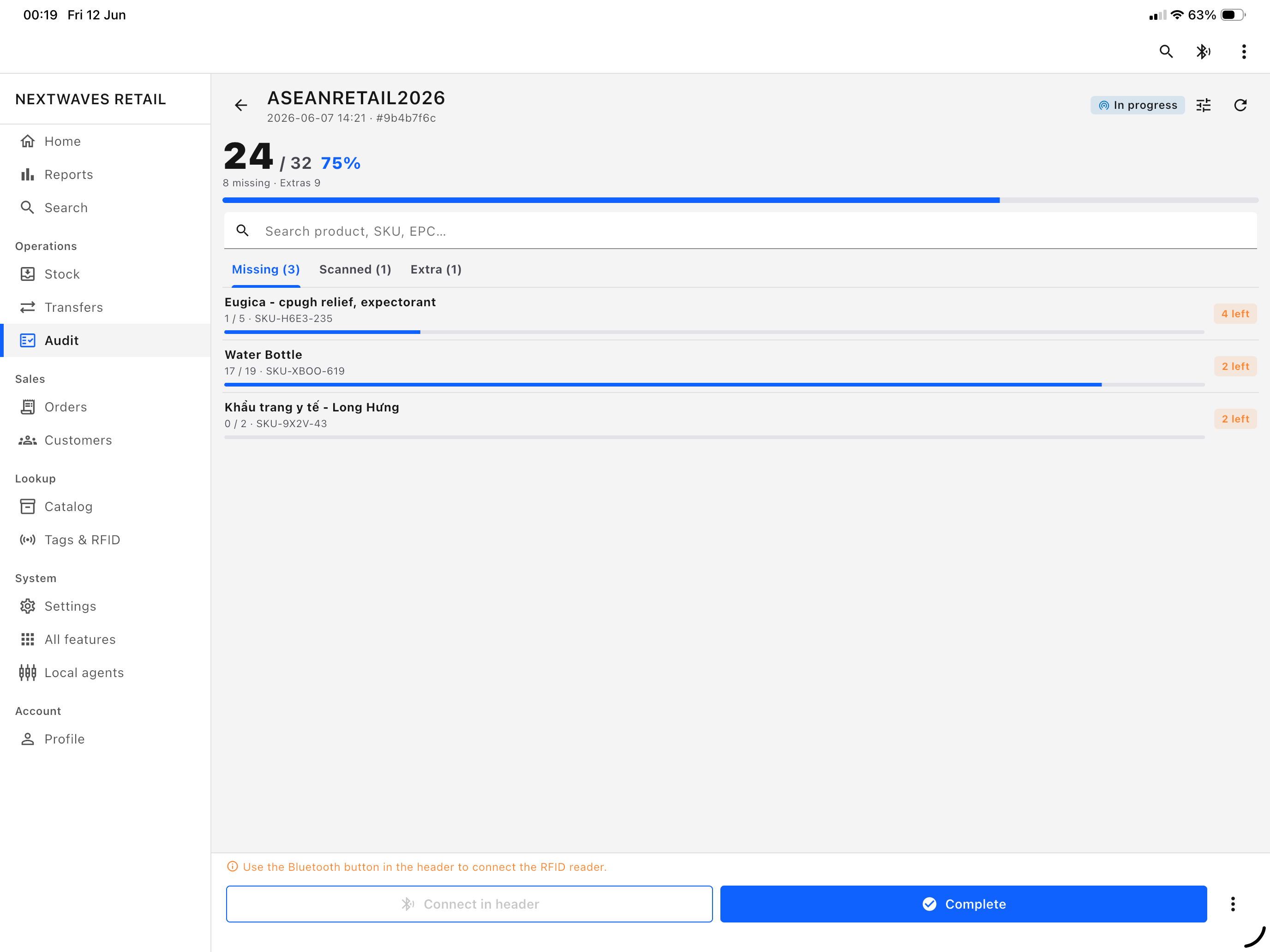This screenshot has height=952, width=1270.
Task: Click the sidebar Search magnifier icon
Action: [28, 207]
